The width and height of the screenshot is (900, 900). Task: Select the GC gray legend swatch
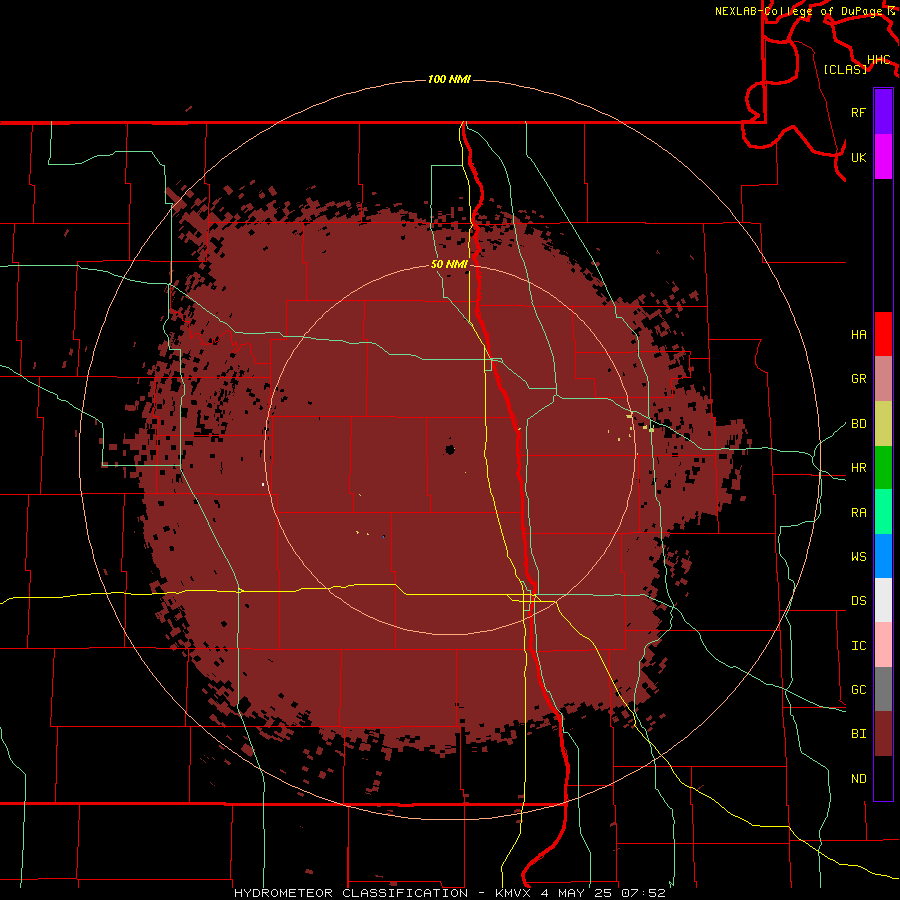(883, 689)
